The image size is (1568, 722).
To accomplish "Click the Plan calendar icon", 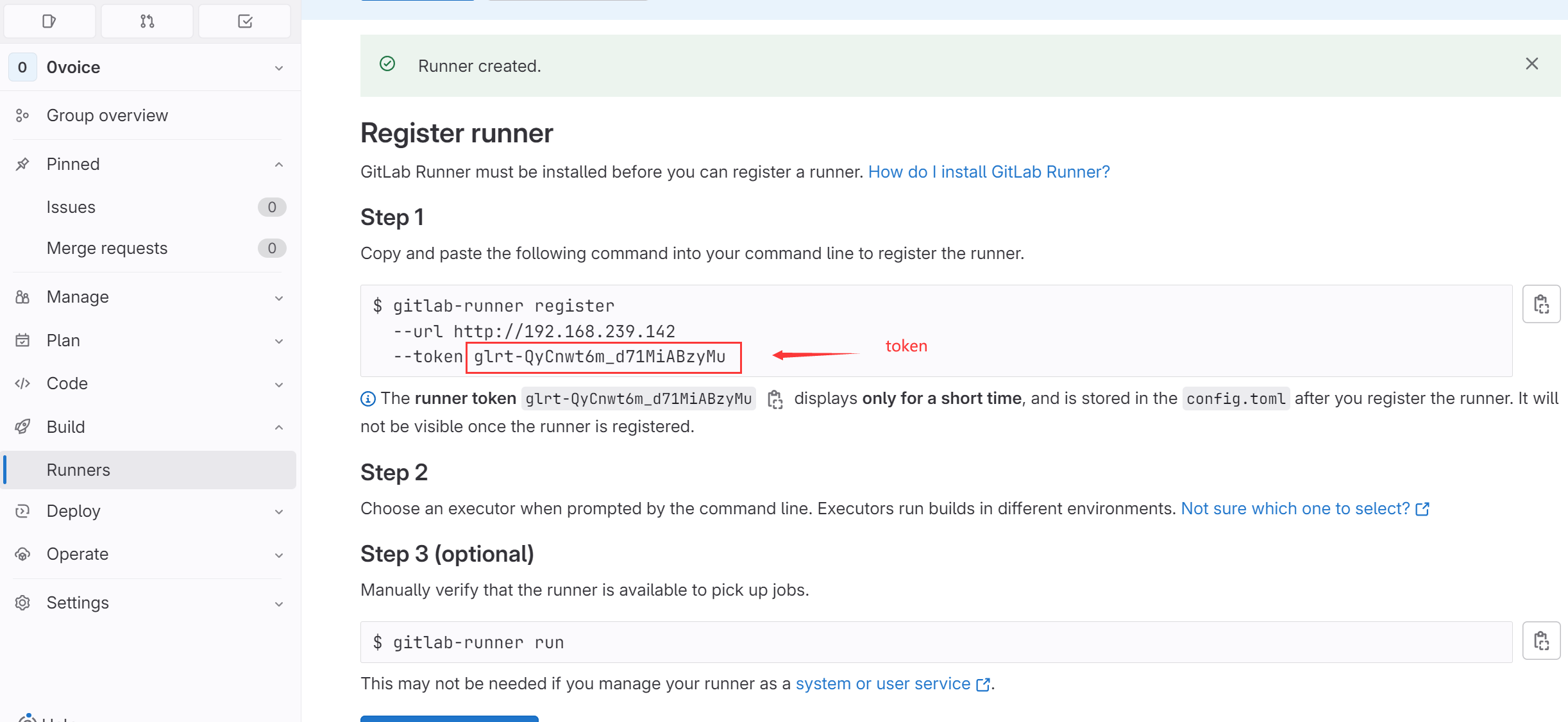I will (x=22, y=340).
